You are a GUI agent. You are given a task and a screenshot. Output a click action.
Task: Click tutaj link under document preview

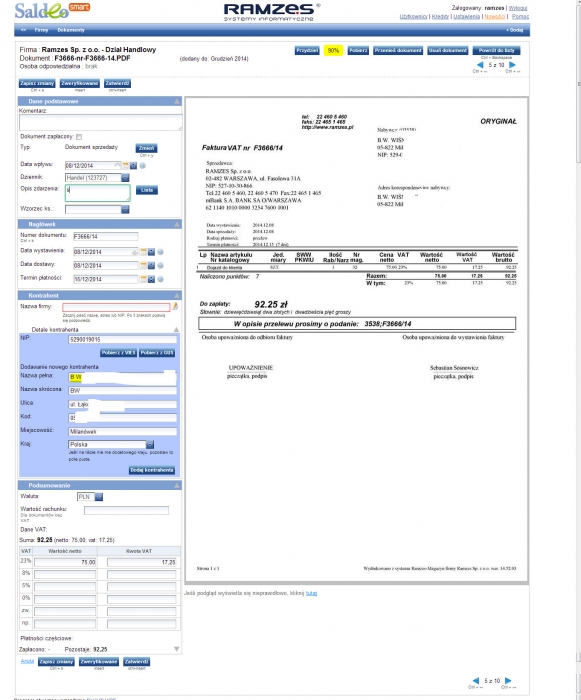click(311, 593)
